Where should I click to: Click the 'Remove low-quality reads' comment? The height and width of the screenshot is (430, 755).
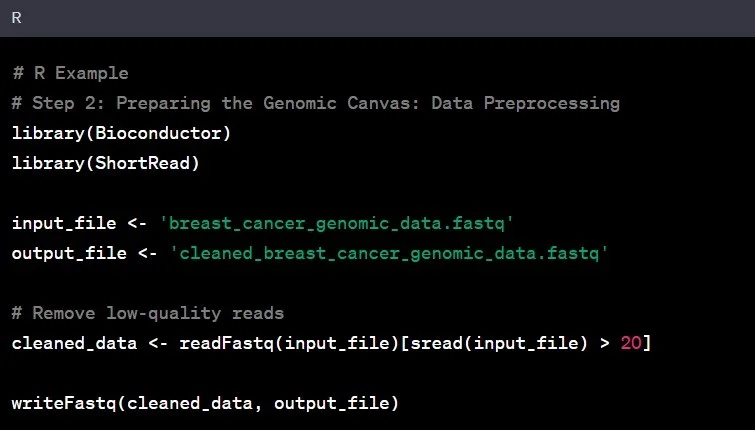click(x=148, y=313)
